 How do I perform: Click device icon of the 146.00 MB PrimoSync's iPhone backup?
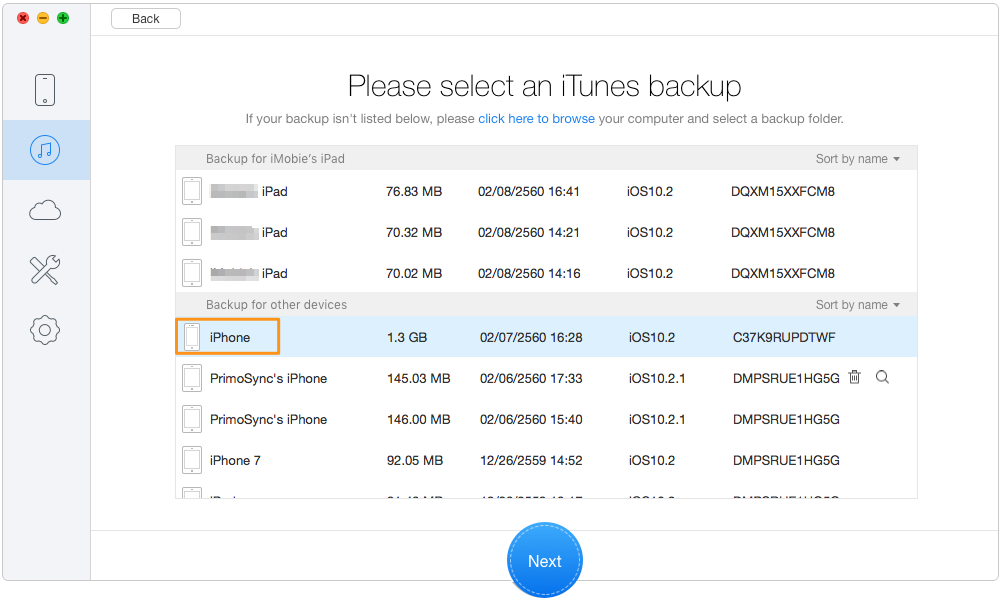click(192, 419)
